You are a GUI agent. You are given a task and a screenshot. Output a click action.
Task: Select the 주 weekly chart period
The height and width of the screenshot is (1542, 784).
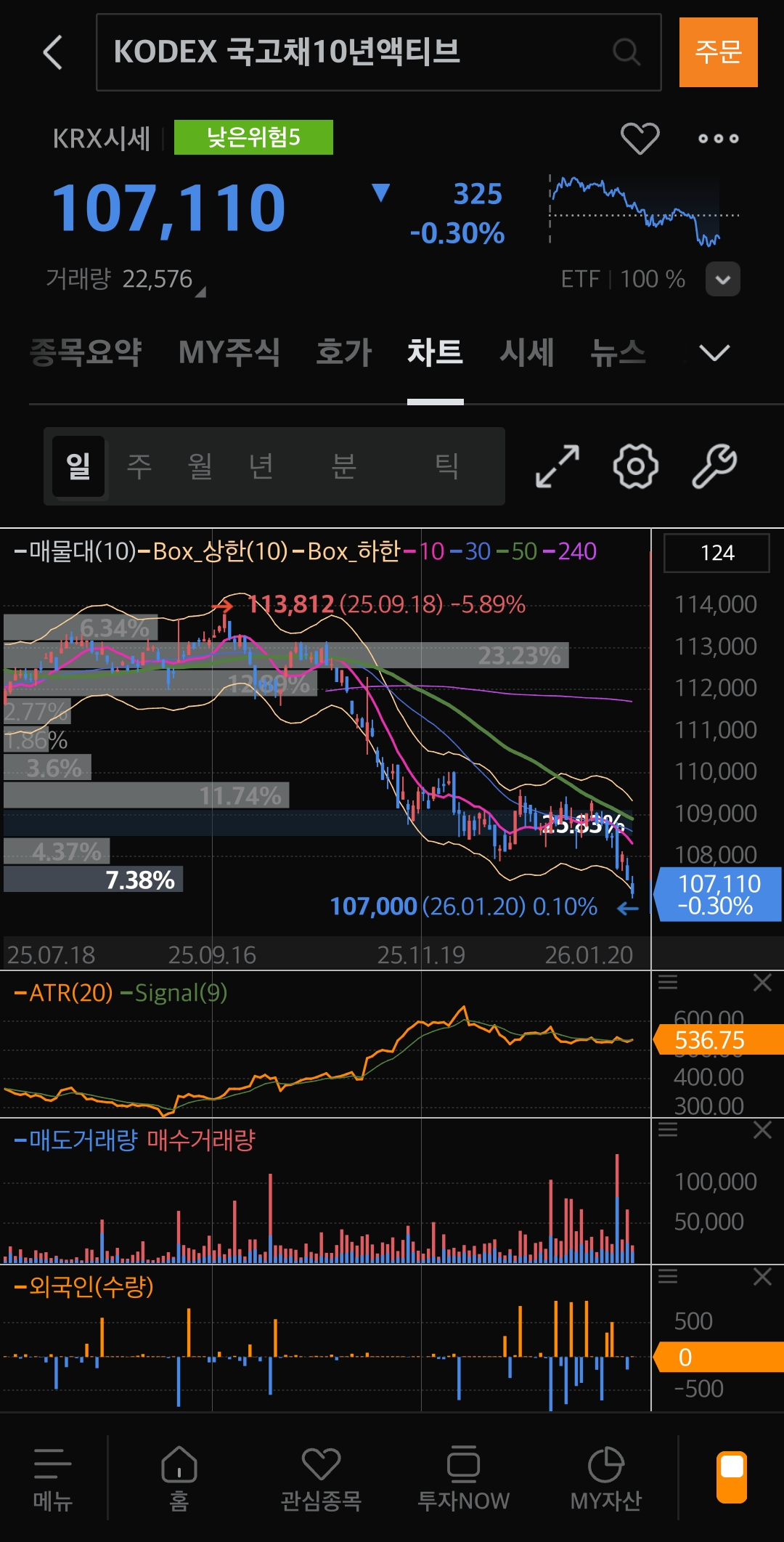[x=139, y=466]
